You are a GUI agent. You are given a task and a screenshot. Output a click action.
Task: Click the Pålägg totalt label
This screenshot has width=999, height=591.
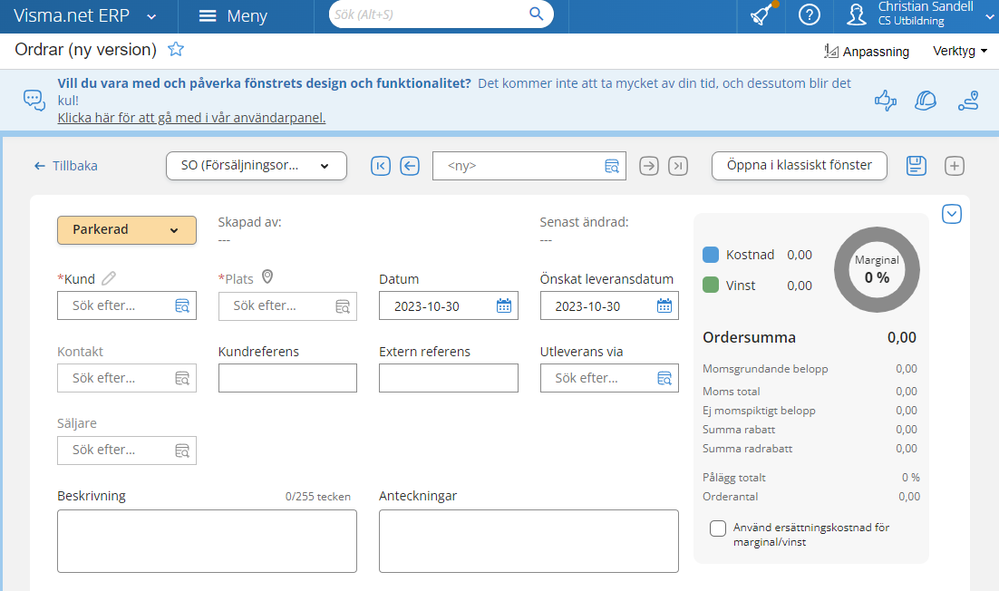(734, 478)
